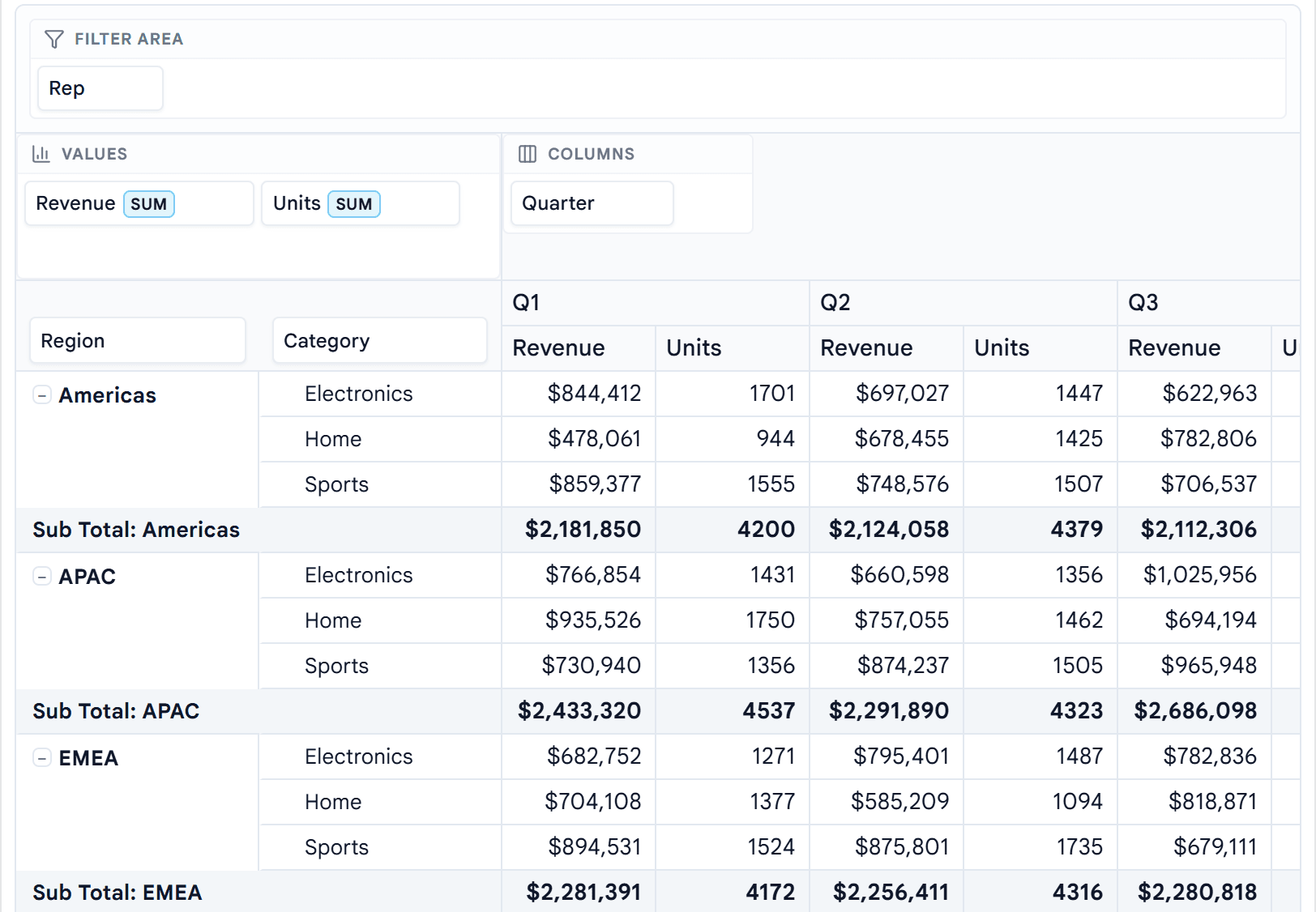Select the $2,433,320 subtotal cell
The image size is (1316, 912).
[x=579, y=711]
